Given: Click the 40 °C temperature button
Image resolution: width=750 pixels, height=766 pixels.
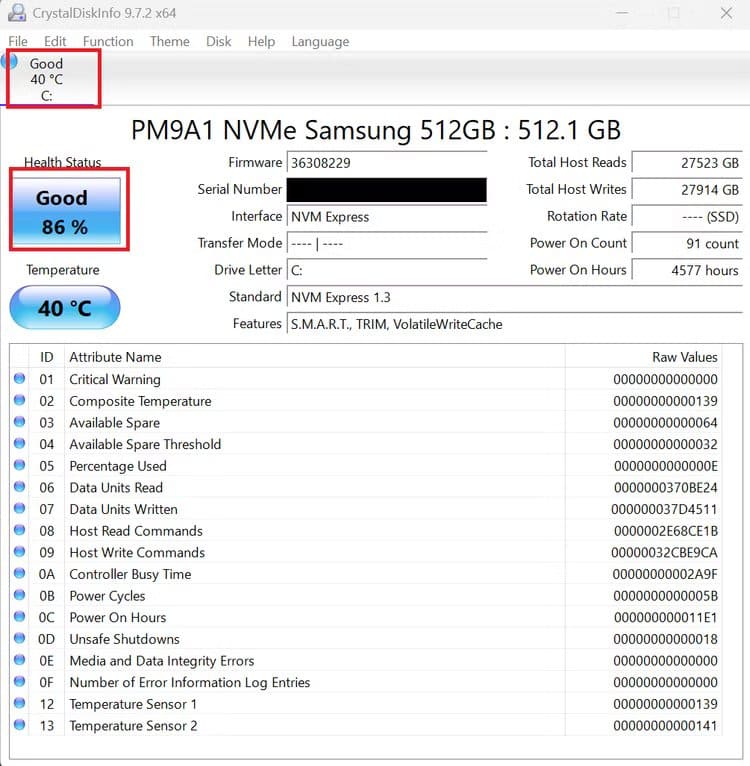Looking at the screenshot, I should 64,308.
